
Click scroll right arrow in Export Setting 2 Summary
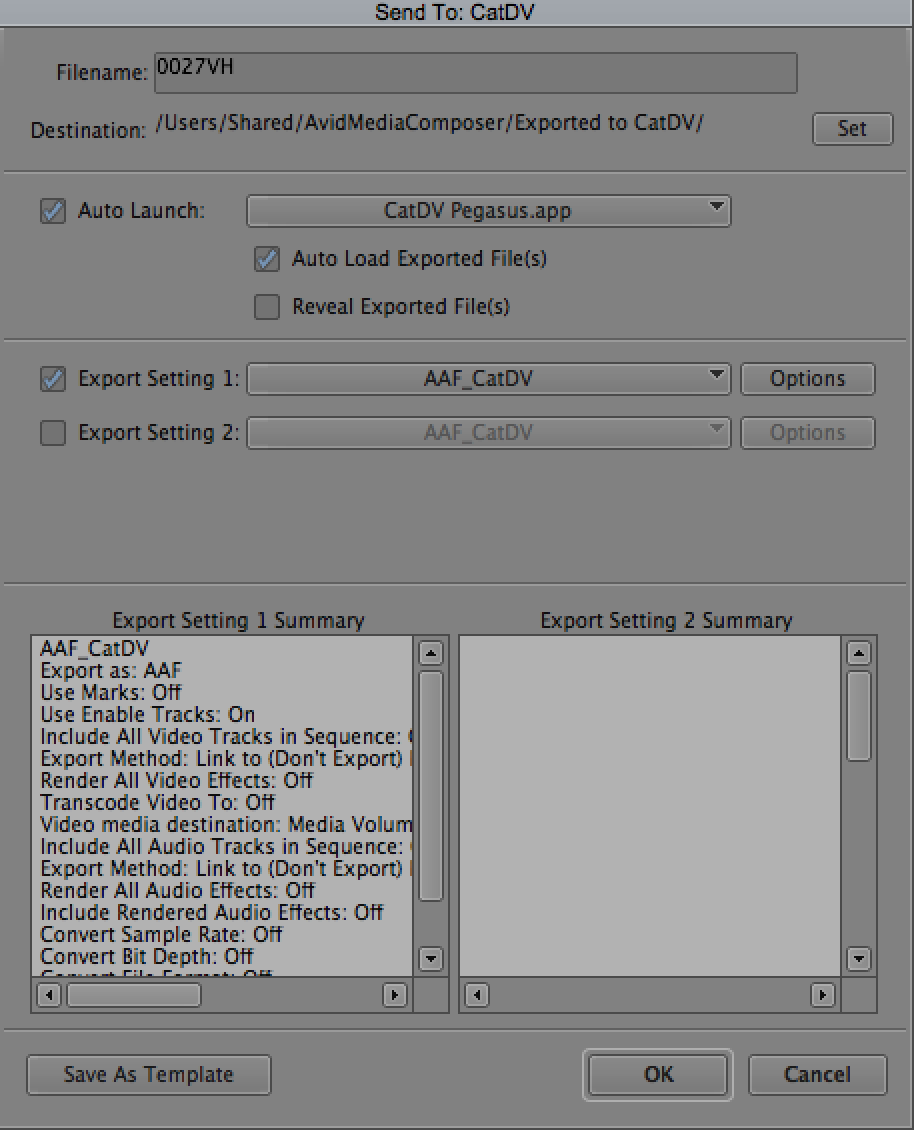pyautogui.click(x=822, y=995)
